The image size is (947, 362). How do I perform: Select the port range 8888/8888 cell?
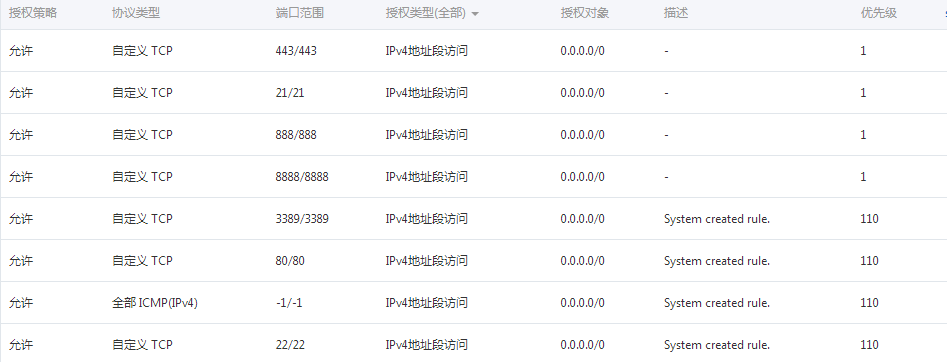coord(302,176)
